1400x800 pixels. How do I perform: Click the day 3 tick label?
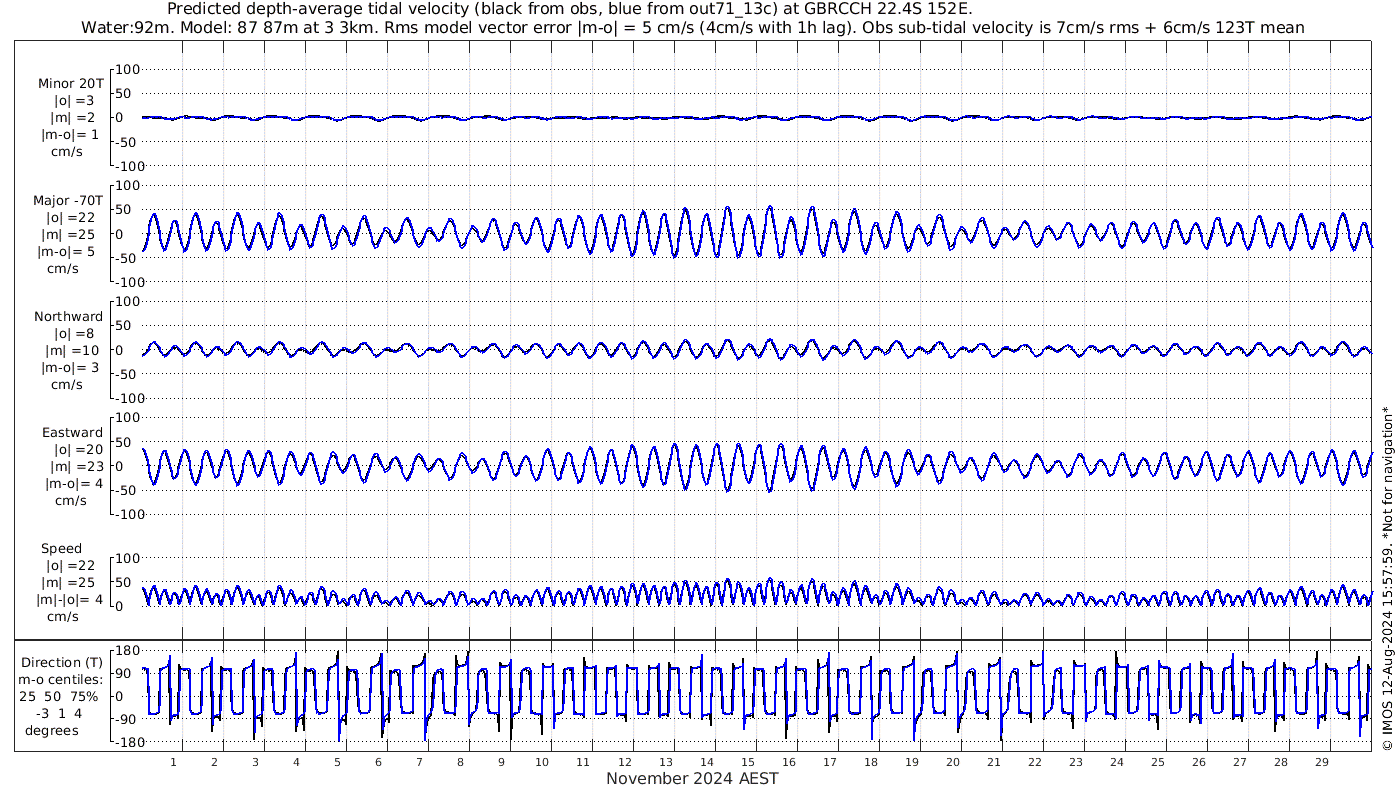[255, 762]
